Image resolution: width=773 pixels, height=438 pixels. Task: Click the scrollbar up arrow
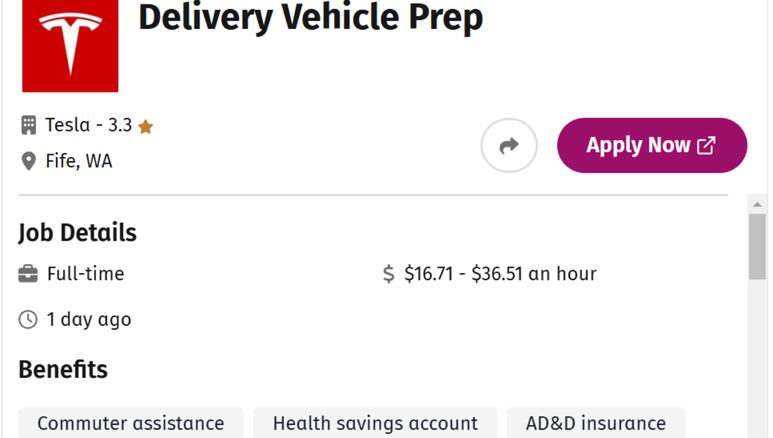757,204
